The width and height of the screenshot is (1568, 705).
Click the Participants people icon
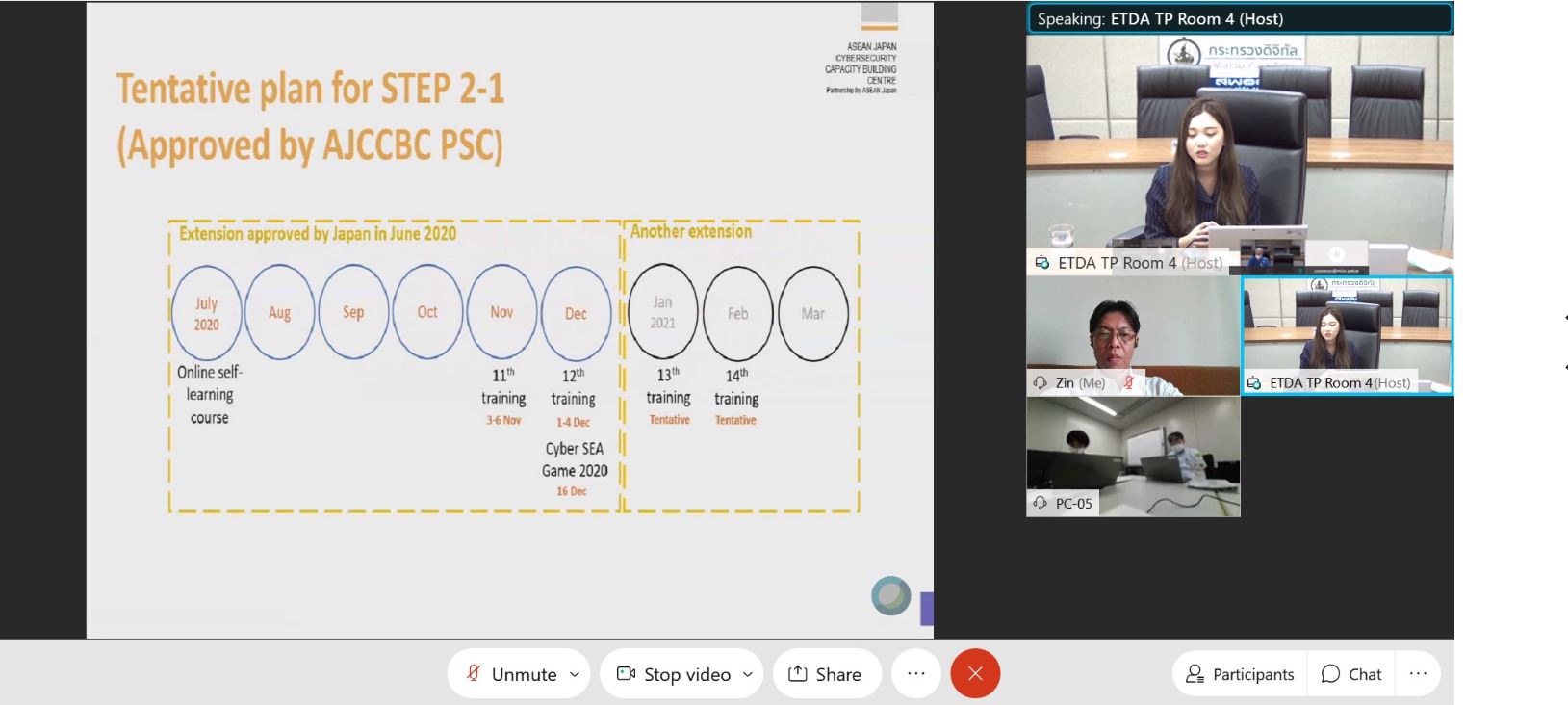(x=1195, y=674)
